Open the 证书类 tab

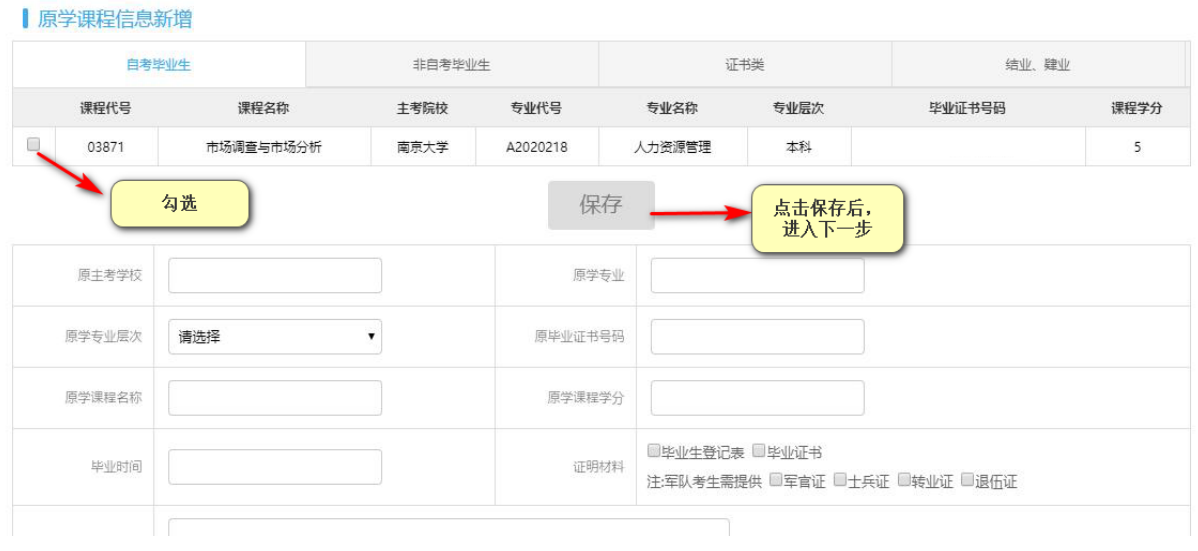click(x=744, y=65)
